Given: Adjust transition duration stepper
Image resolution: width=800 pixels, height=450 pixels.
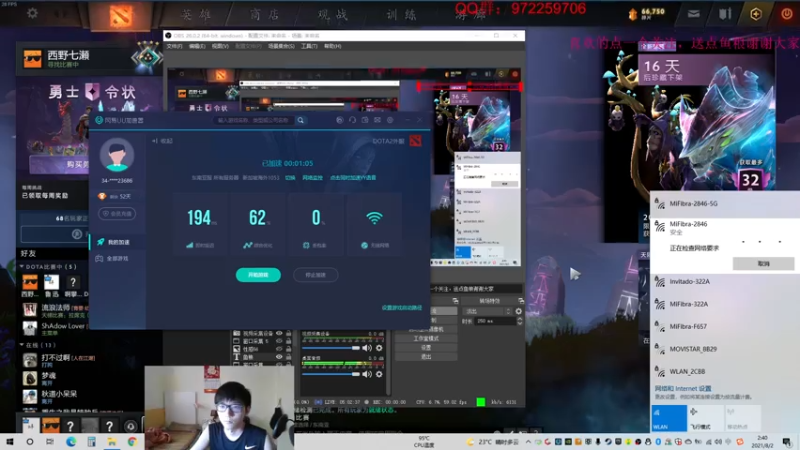Looking at the screenshot, I should 519,321.
